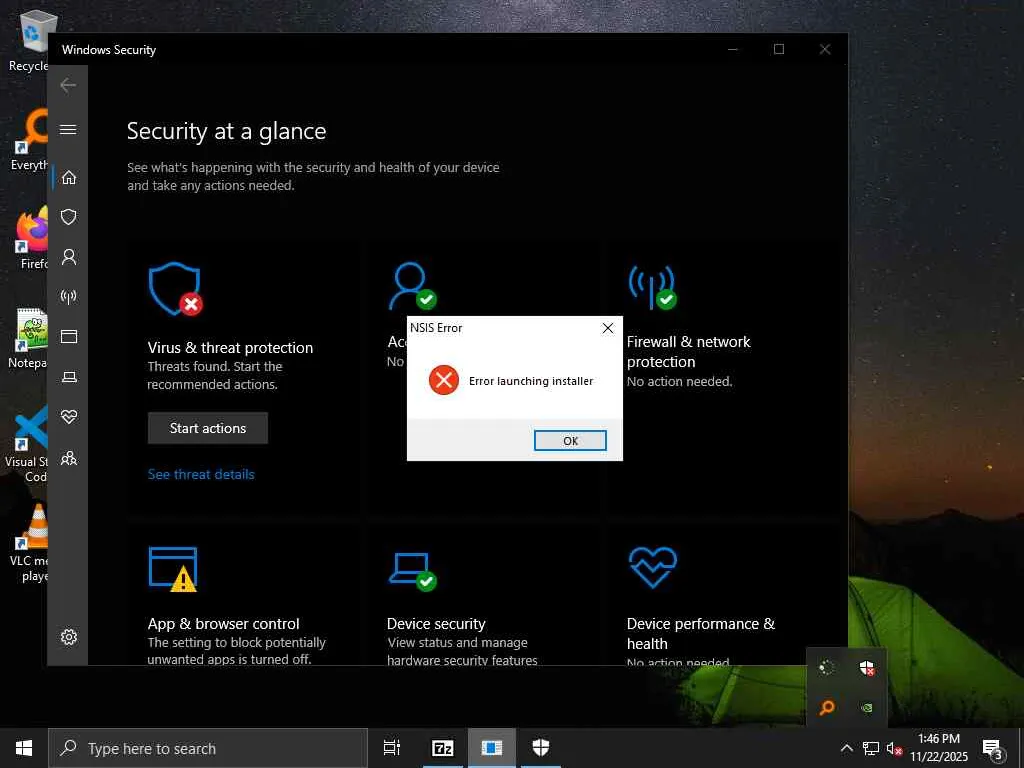Image resolution: width=1024 pixels, height=768 pixels.
Task: Select the Firefox desktop shortcut
Action: pos(31,238)
